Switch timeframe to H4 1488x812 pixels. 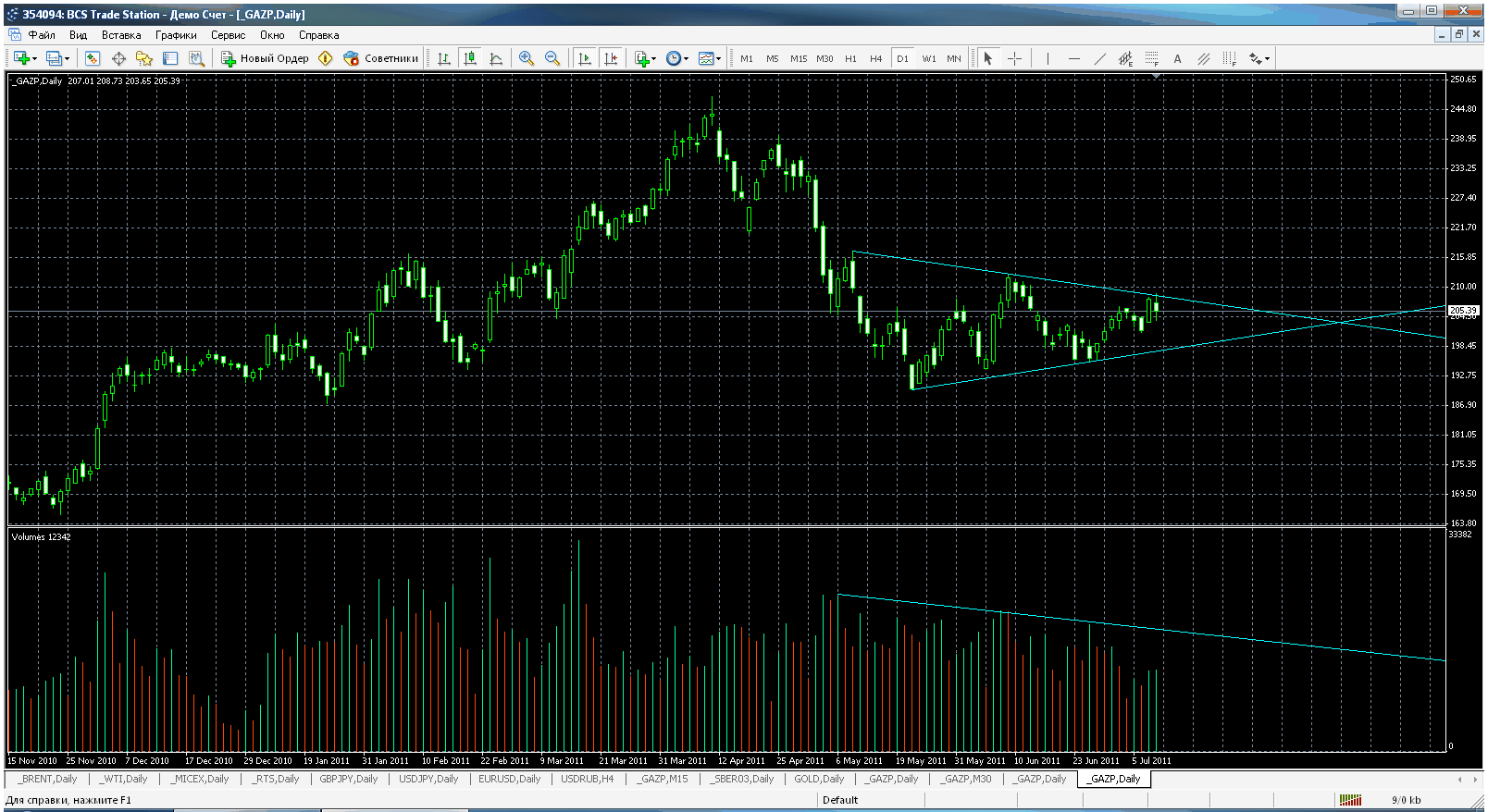coord(876,58)
